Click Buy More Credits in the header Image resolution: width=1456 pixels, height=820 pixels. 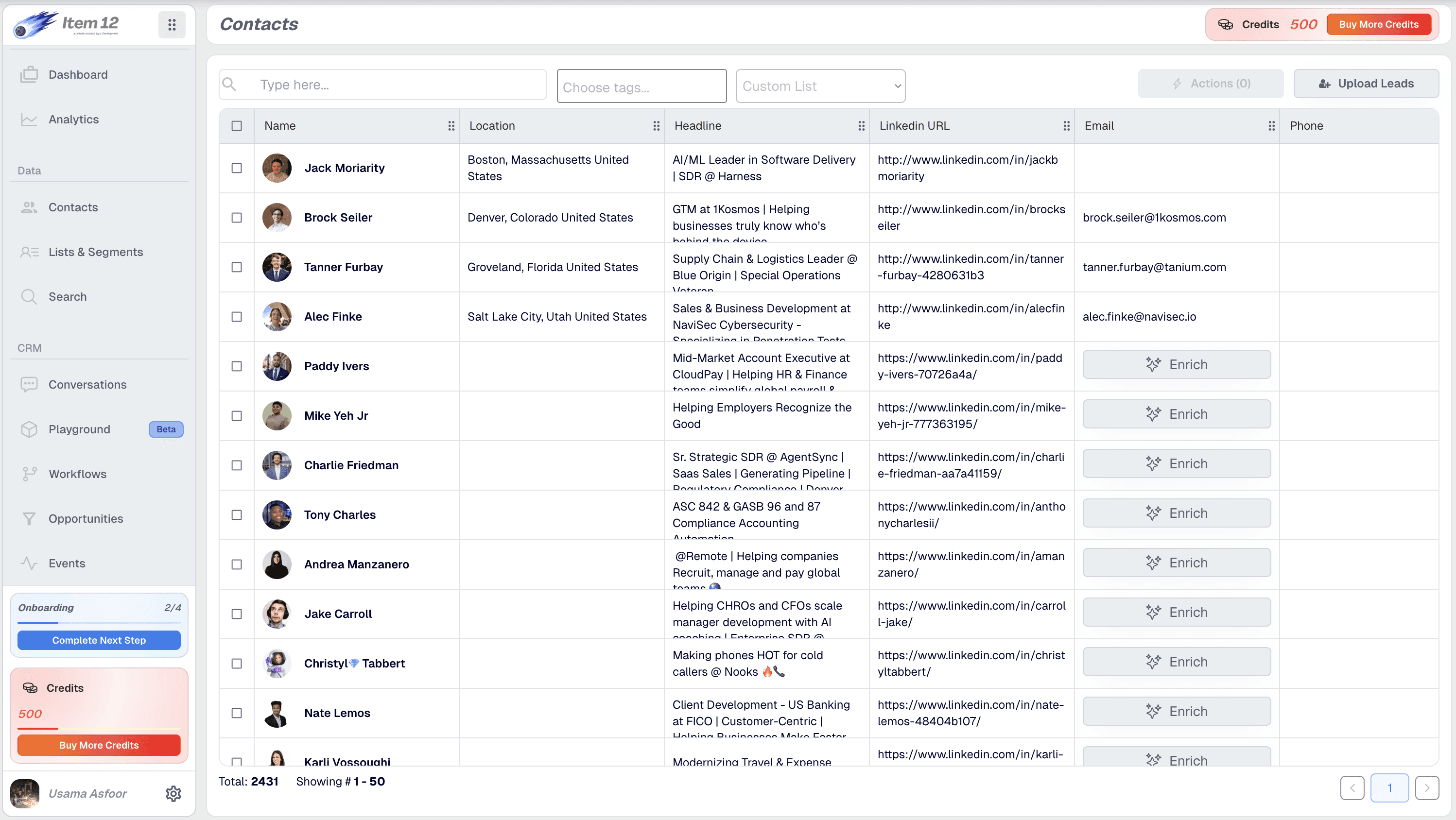tap(1379, 24)
